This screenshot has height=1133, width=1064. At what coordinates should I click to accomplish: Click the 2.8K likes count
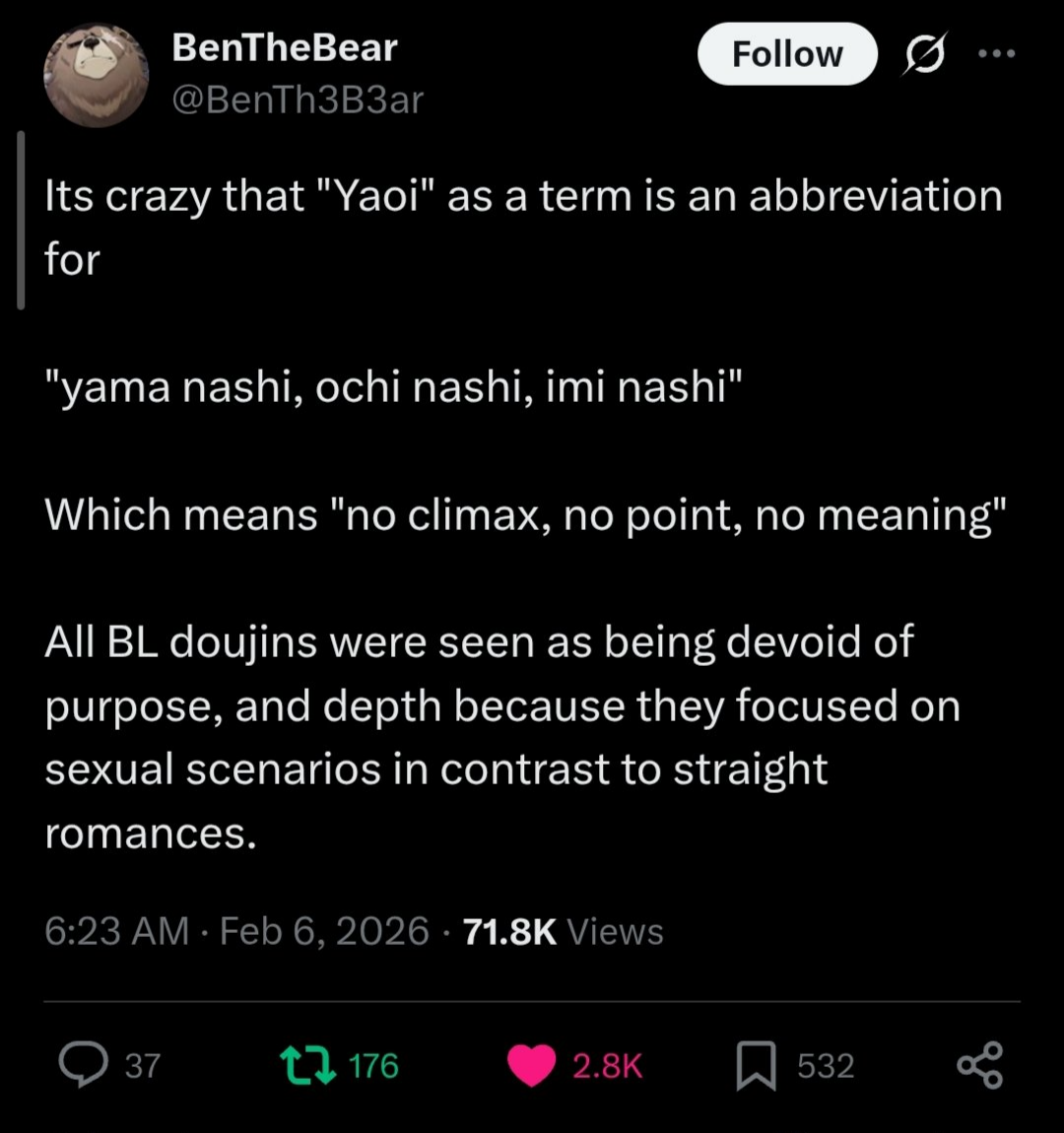(607, 1066)
